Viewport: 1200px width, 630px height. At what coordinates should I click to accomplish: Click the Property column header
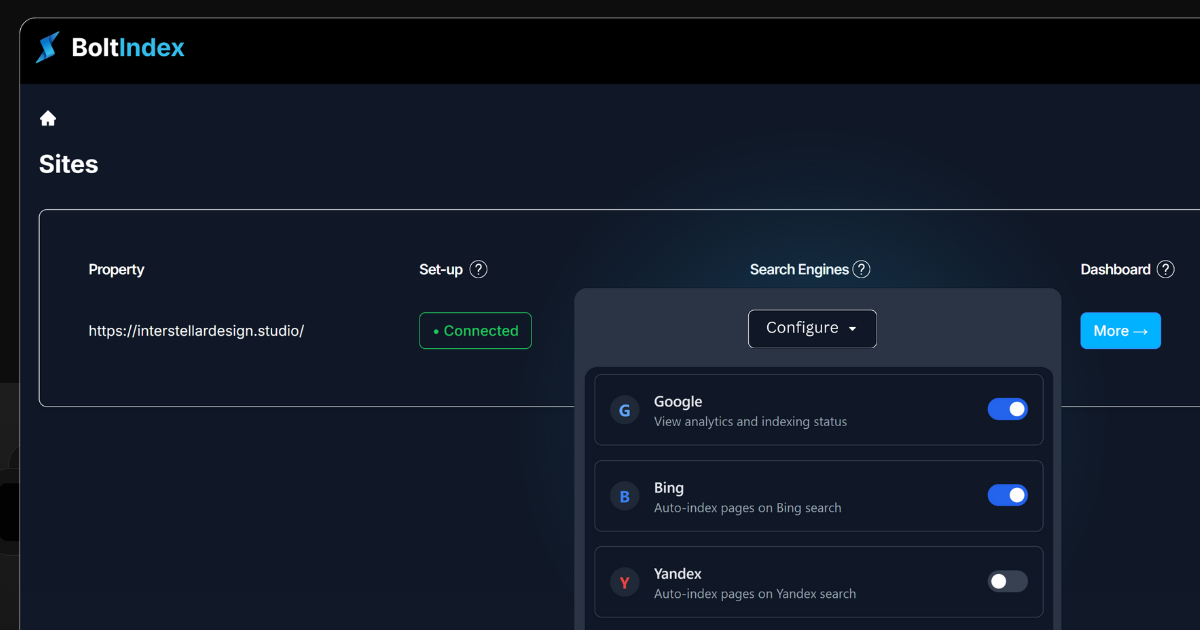116,269
